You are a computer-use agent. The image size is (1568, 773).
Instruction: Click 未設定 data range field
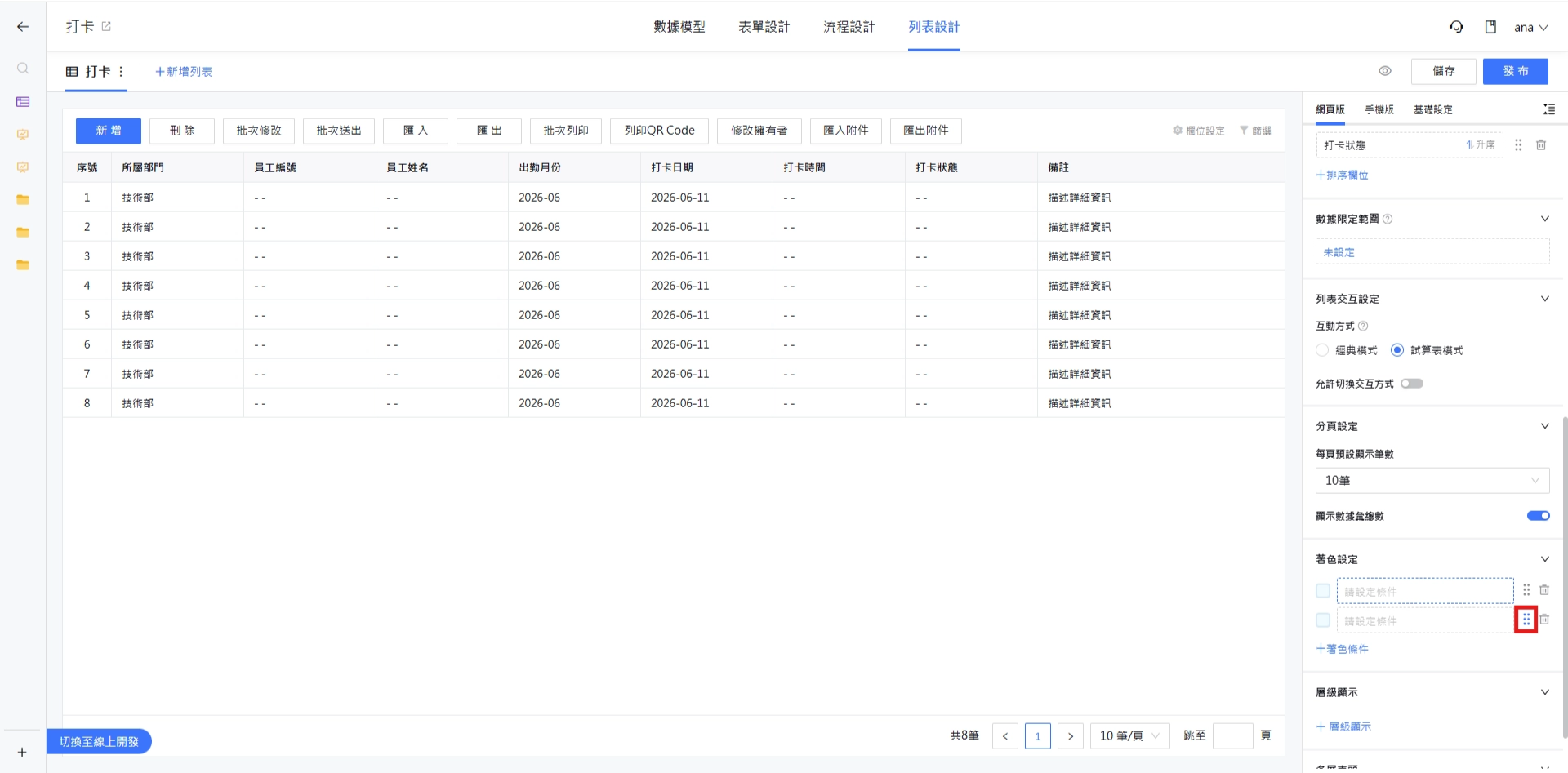(x=1432, y=251)
